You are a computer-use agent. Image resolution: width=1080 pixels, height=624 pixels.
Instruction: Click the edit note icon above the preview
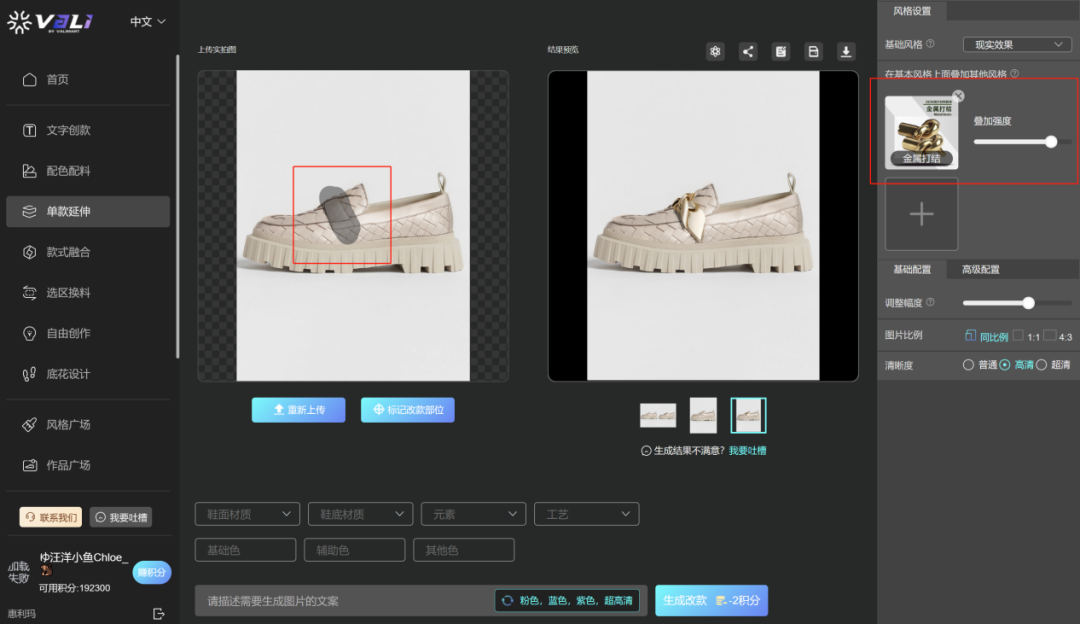tap(781, 52)
